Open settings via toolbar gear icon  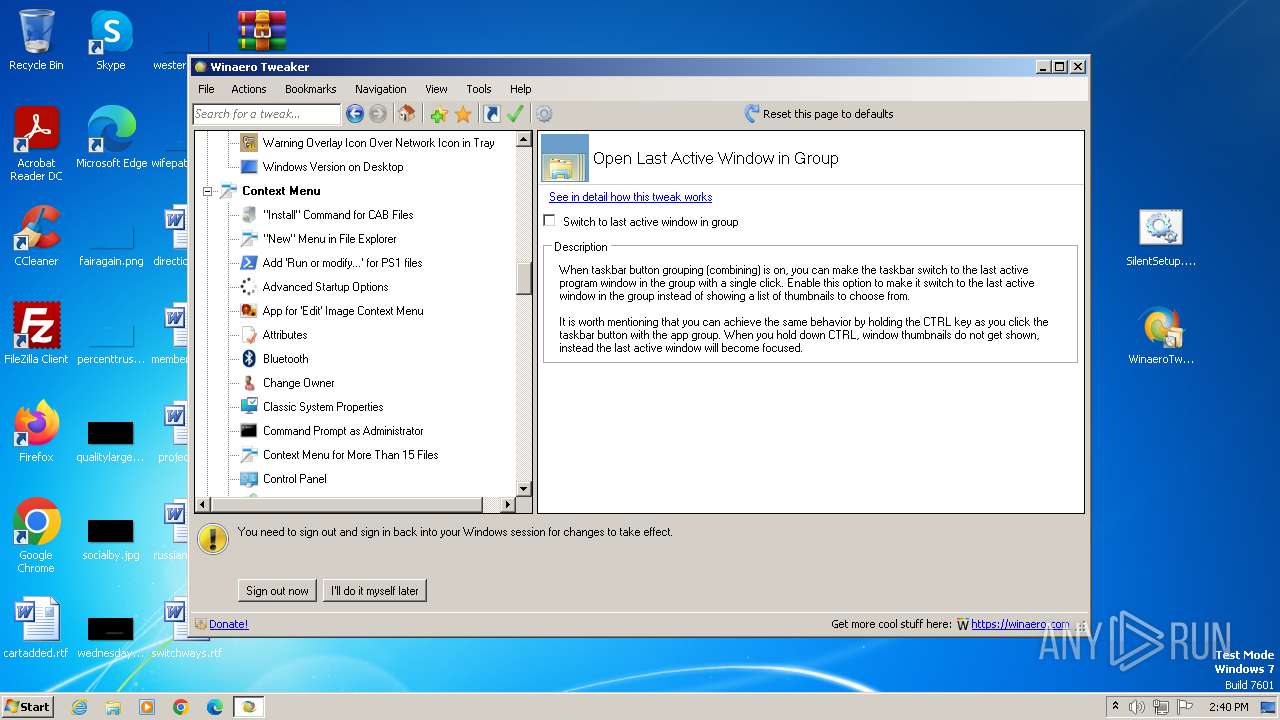544,114
